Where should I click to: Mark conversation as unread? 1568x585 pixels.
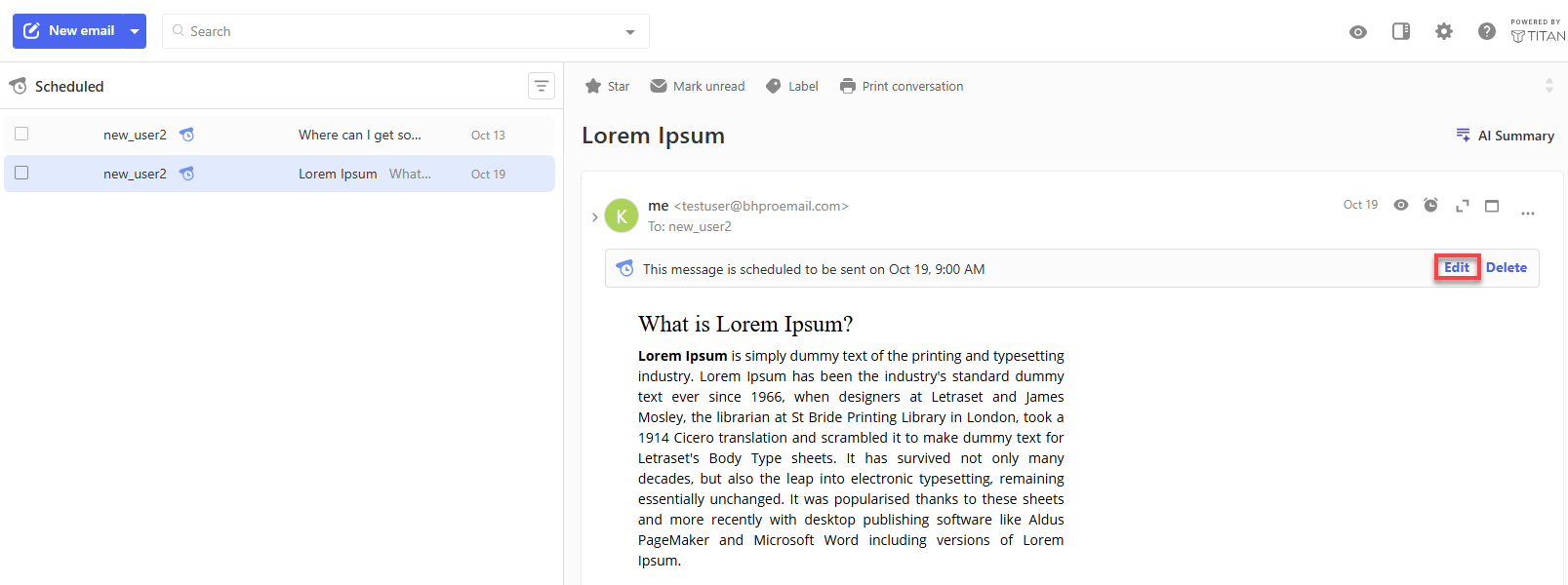point(698,86)
